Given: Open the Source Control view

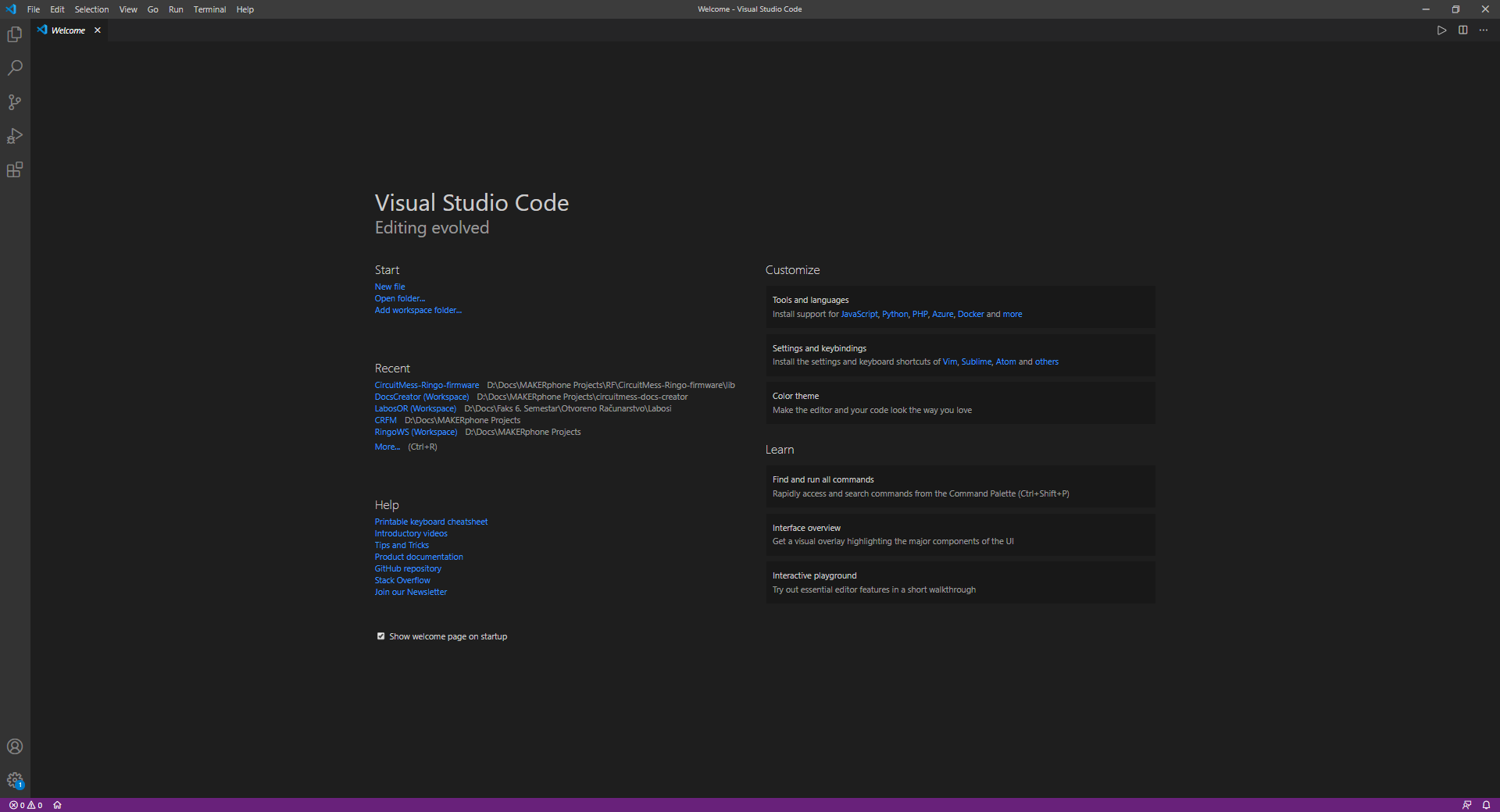Looking at the screenshot, I should click(15, 102).
